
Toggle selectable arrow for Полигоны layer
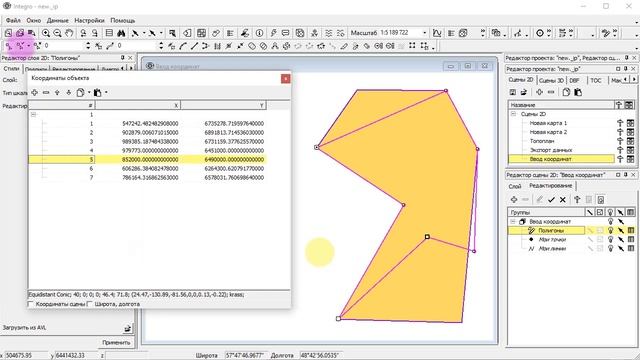pos(621,231)
